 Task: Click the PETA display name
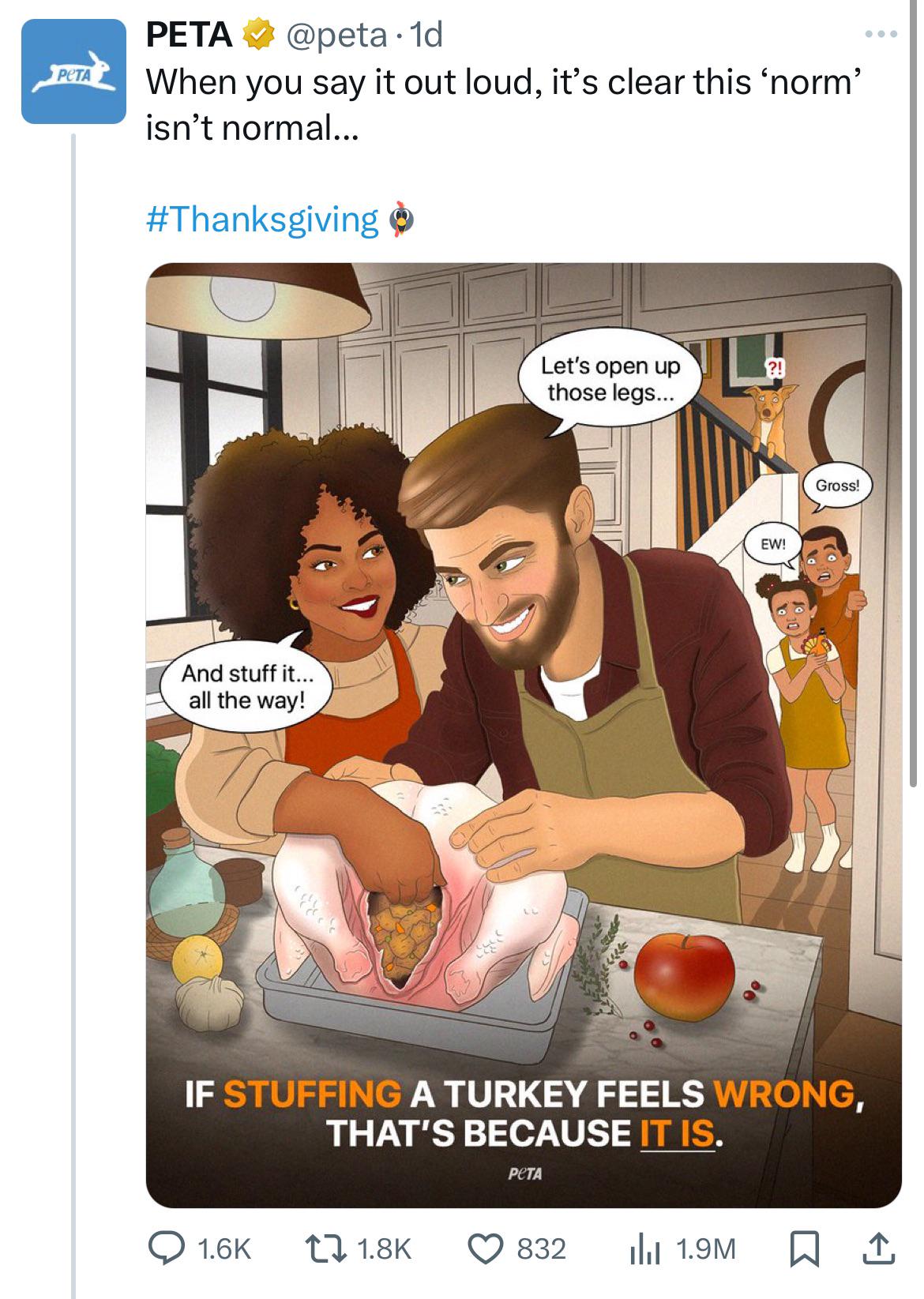point(190,36)
